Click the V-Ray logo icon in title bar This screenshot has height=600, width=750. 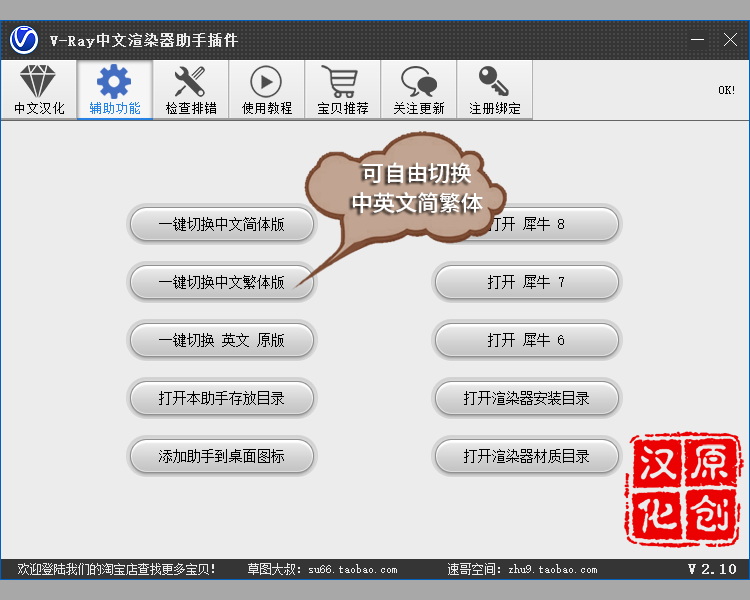coord(24,40)
